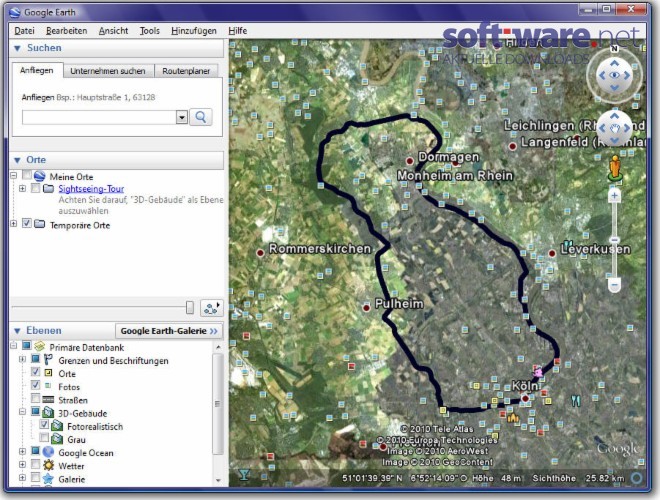
Task: Uncheck the Orte layer checkbox
Action: tap(36, 372)
